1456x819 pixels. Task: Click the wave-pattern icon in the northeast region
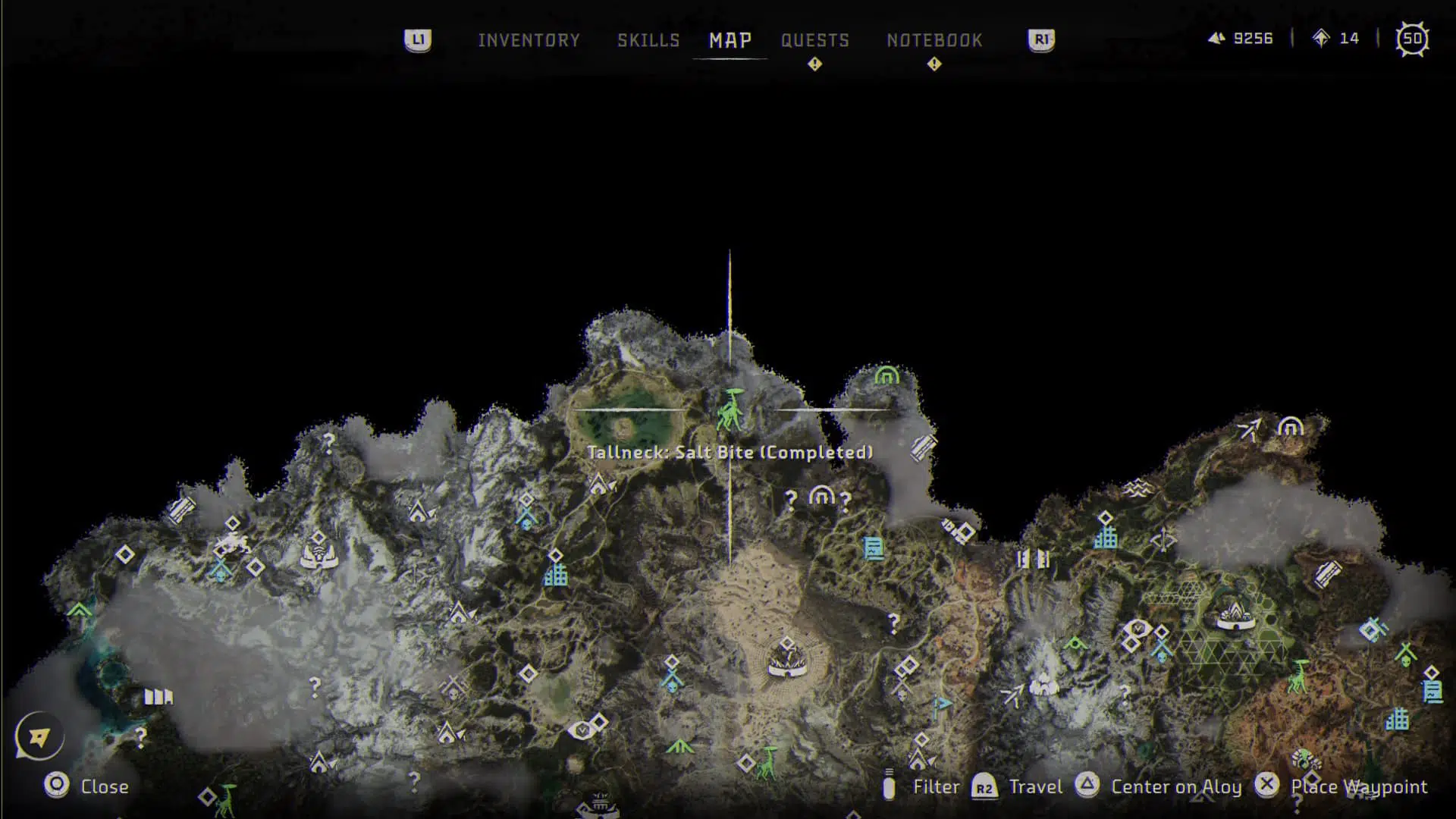click(1136, 489)
